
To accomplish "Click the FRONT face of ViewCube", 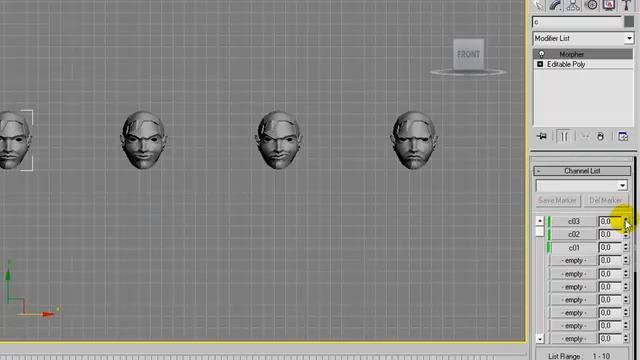I will 468,54.
